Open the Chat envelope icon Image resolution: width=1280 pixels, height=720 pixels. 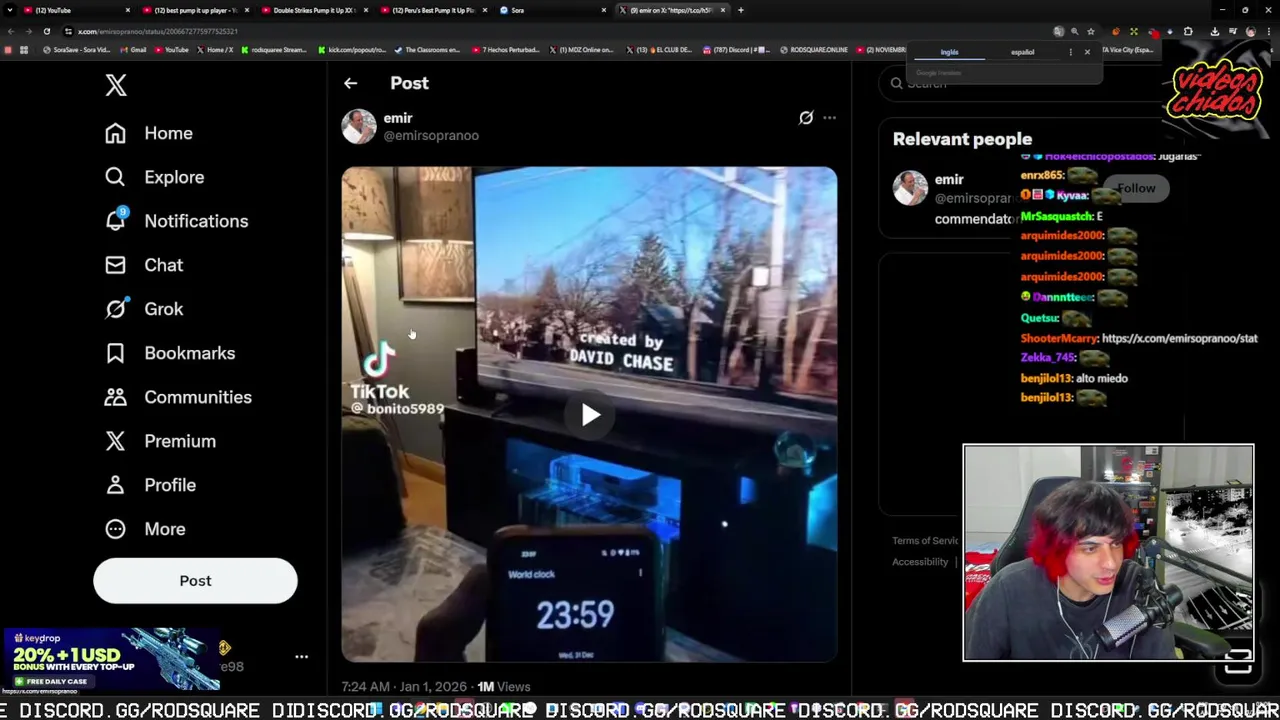pyautogui.click(x=115, y=265)
